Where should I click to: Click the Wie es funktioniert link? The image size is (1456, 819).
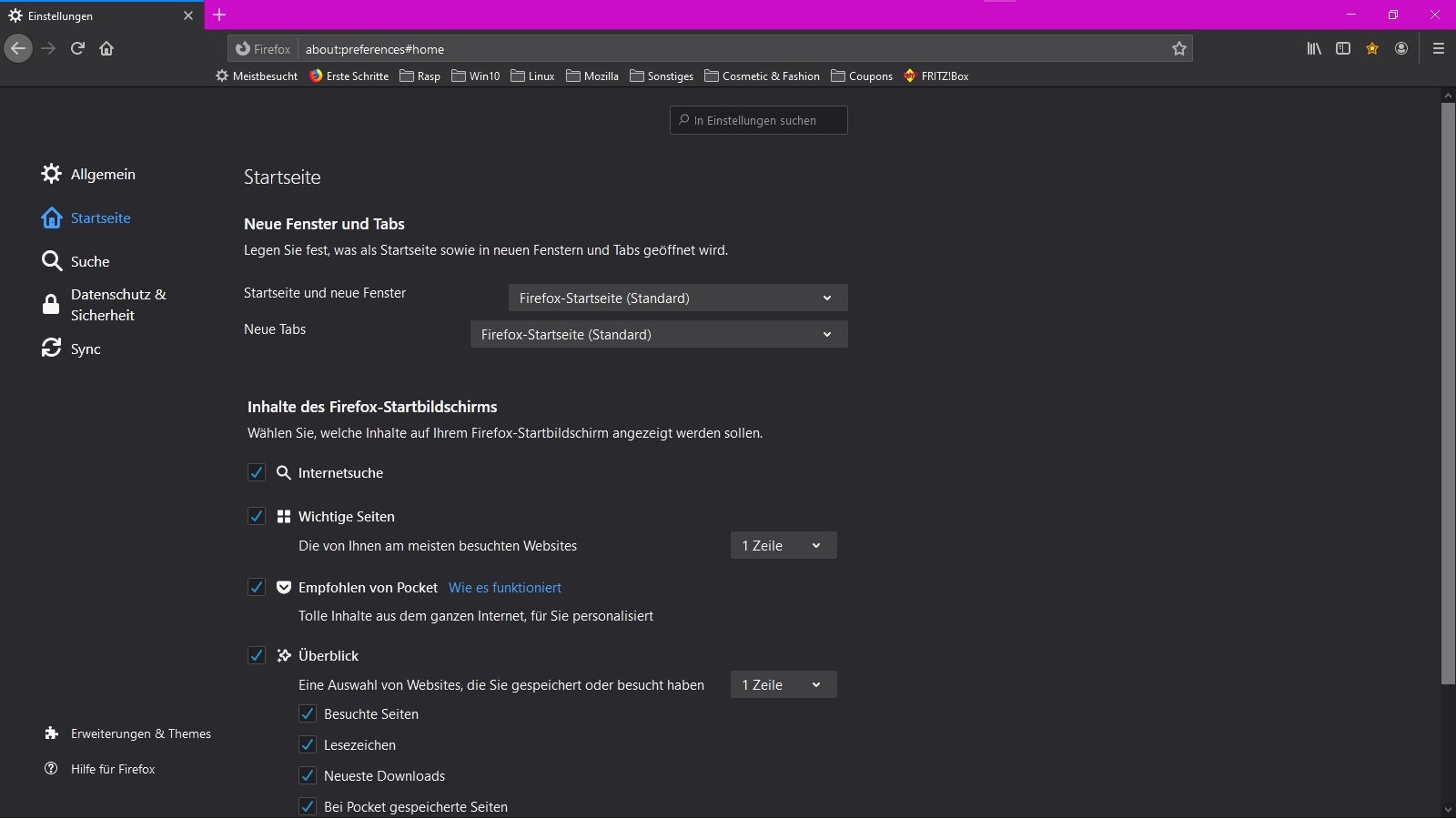point(504,588)
